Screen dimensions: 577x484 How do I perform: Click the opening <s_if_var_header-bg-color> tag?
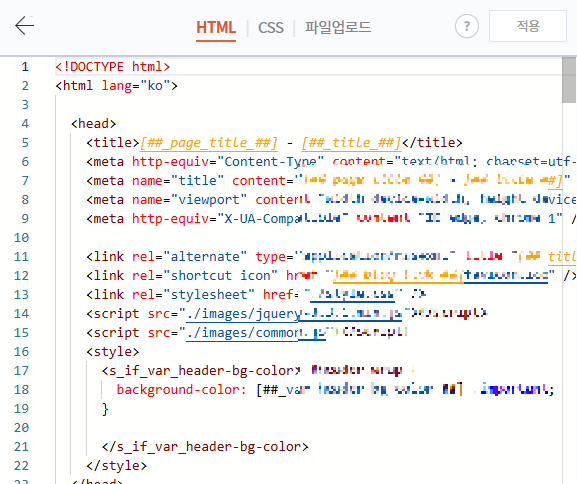(201, 371)
